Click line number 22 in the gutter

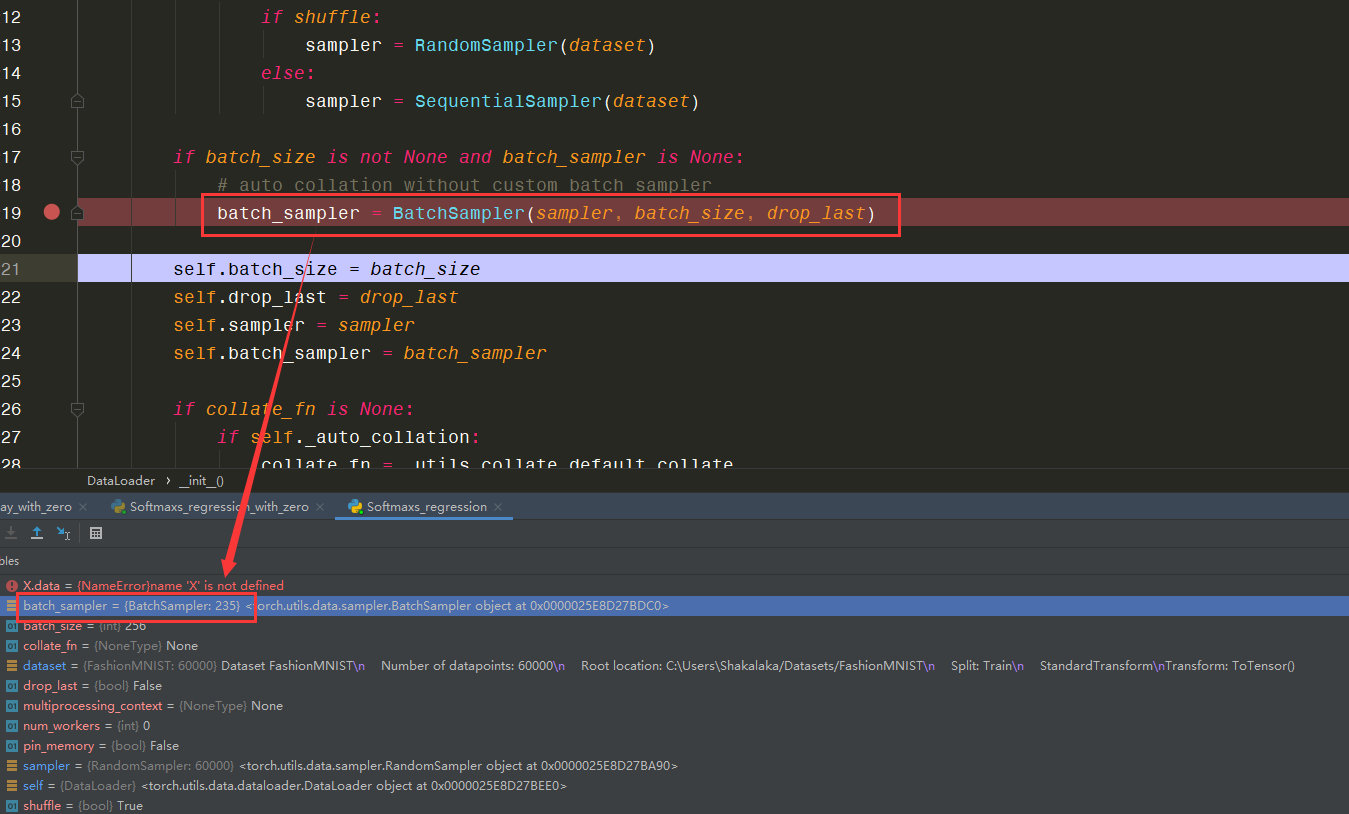12,297
